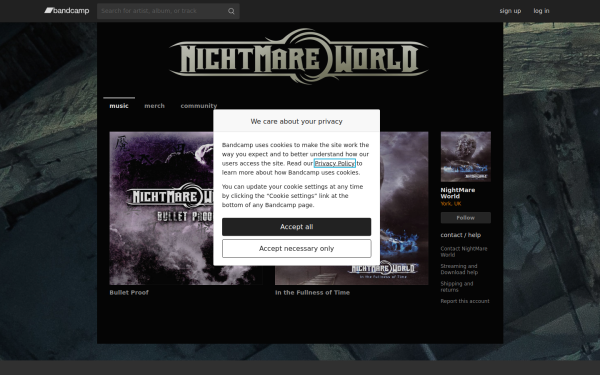
Task: Switch to the merch tab
Action: [154, 106]
